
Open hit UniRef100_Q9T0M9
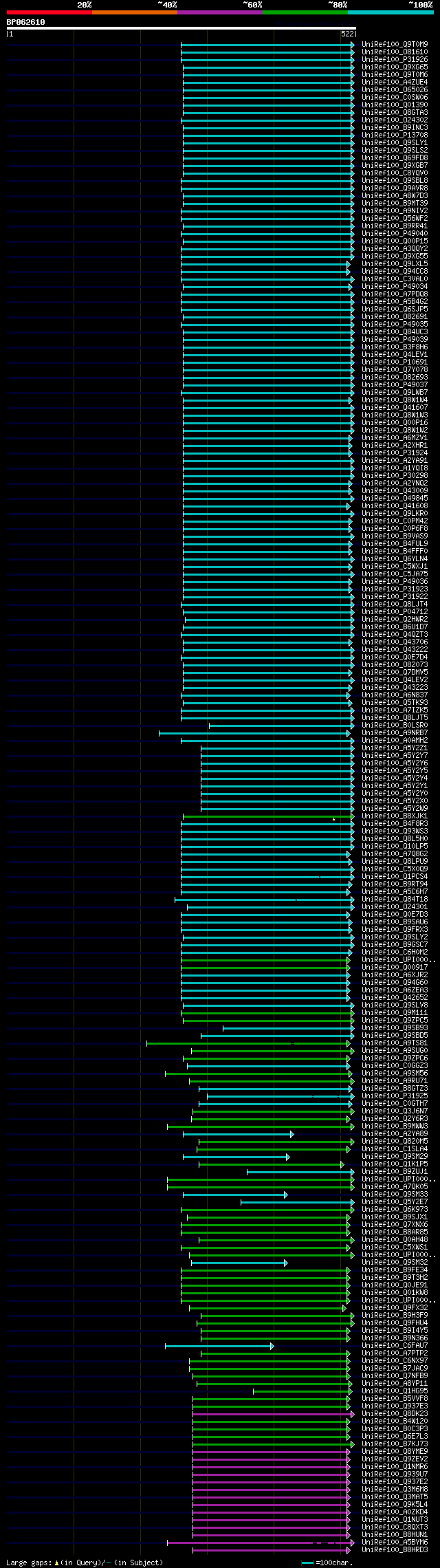(x=395, y=45)
